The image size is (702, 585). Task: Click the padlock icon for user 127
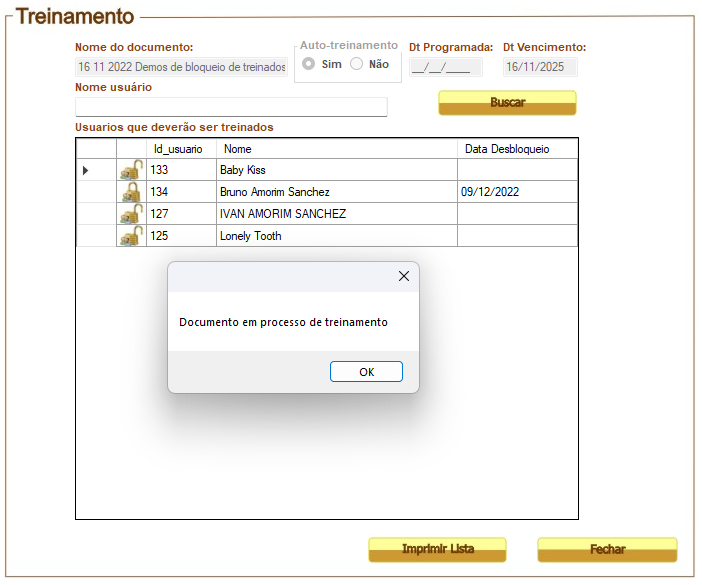[132, 214]
